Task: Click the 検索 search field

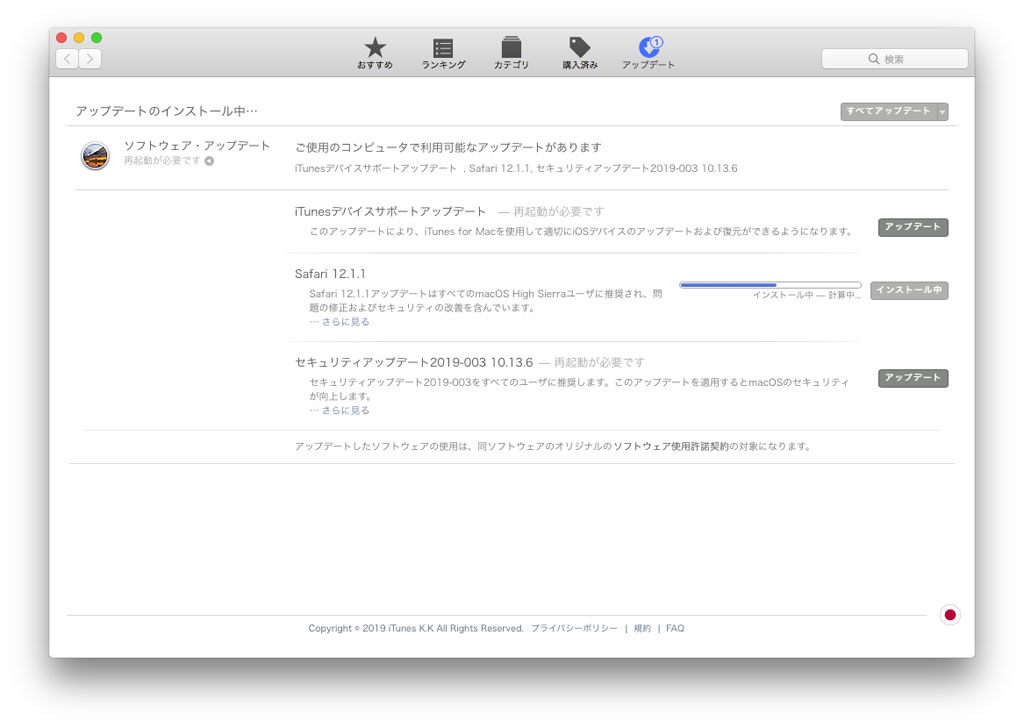Action: 894,59
